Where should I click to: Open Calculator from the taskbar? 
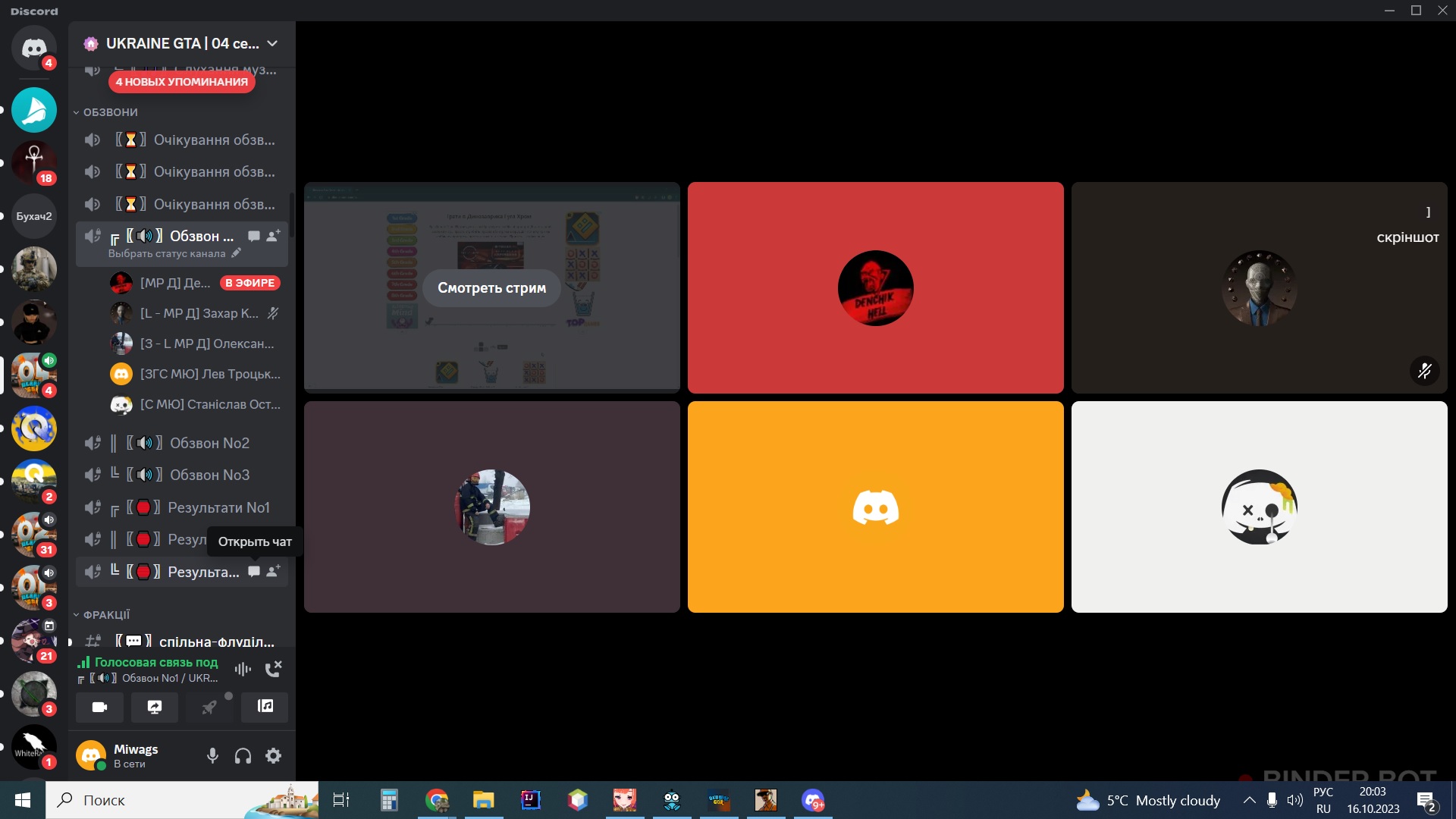coord(389,800)
